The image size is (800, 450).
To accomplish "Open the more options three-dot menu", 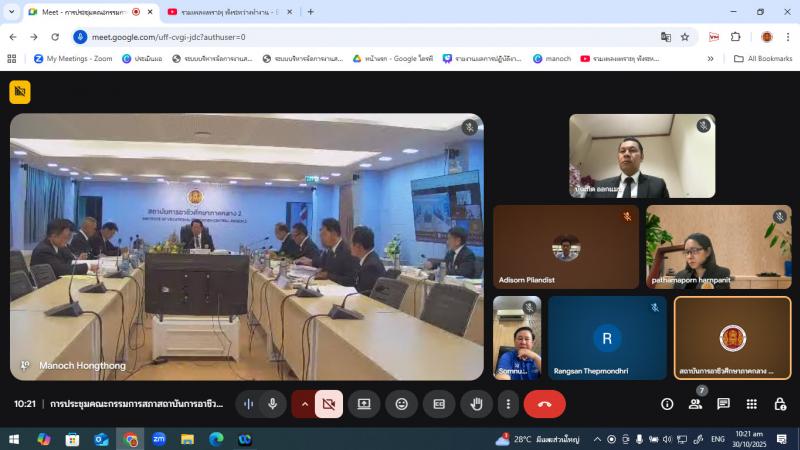I will point(508,404).
